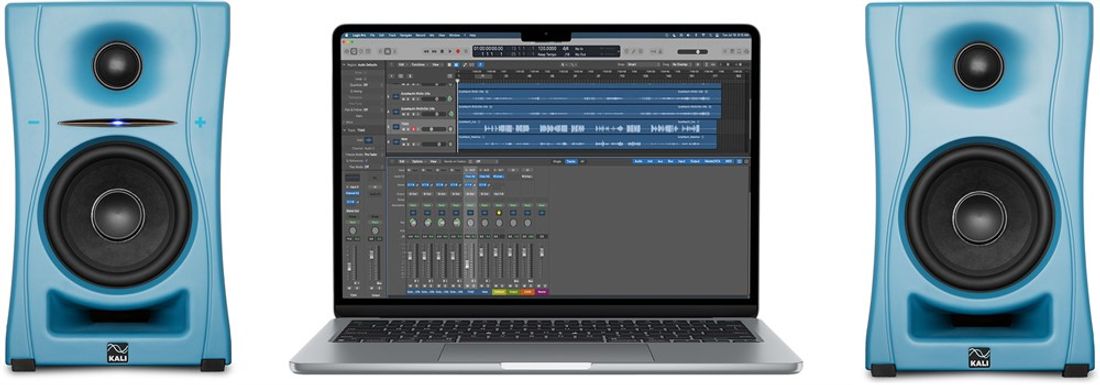Open the Window menu in the menu bar

pos(455,35)
